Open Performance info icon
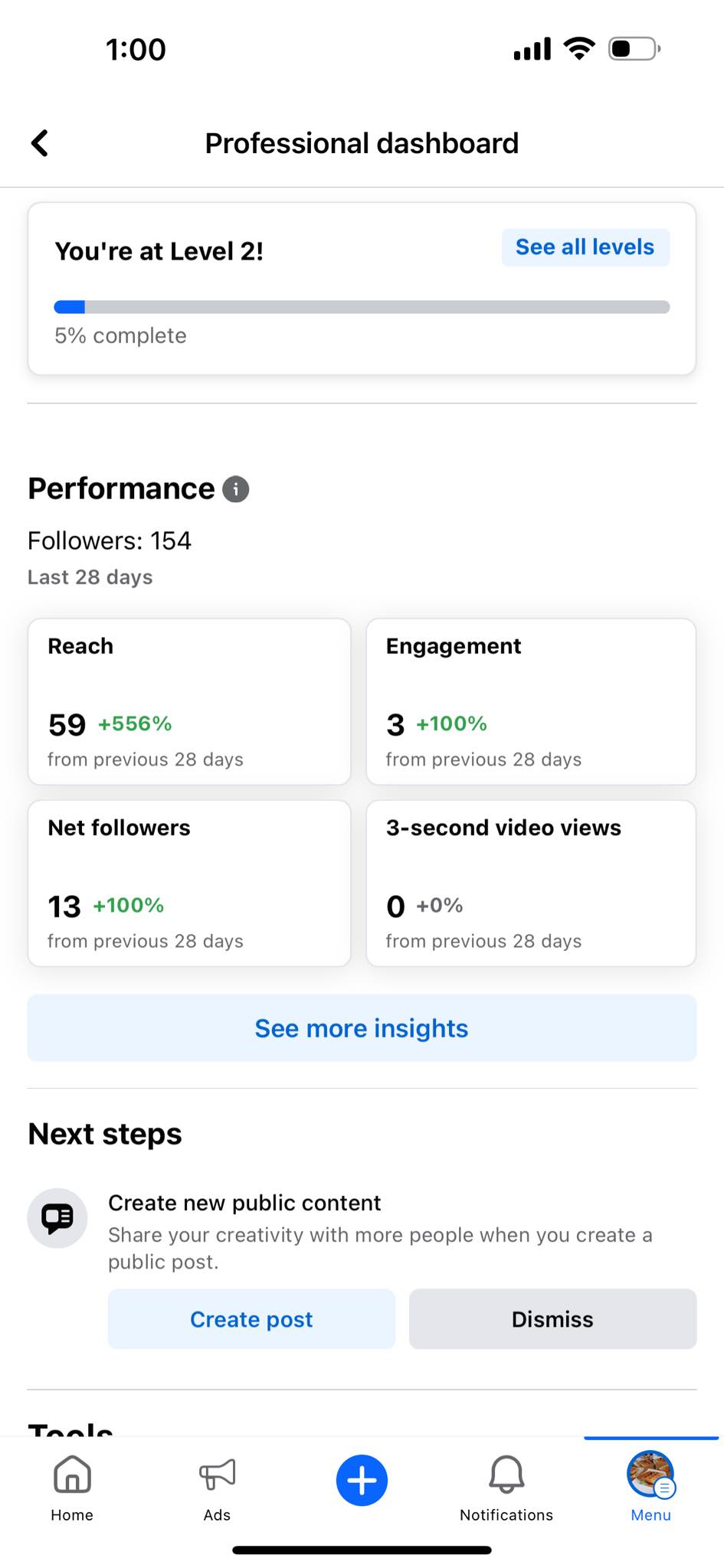 pos(236,489)
